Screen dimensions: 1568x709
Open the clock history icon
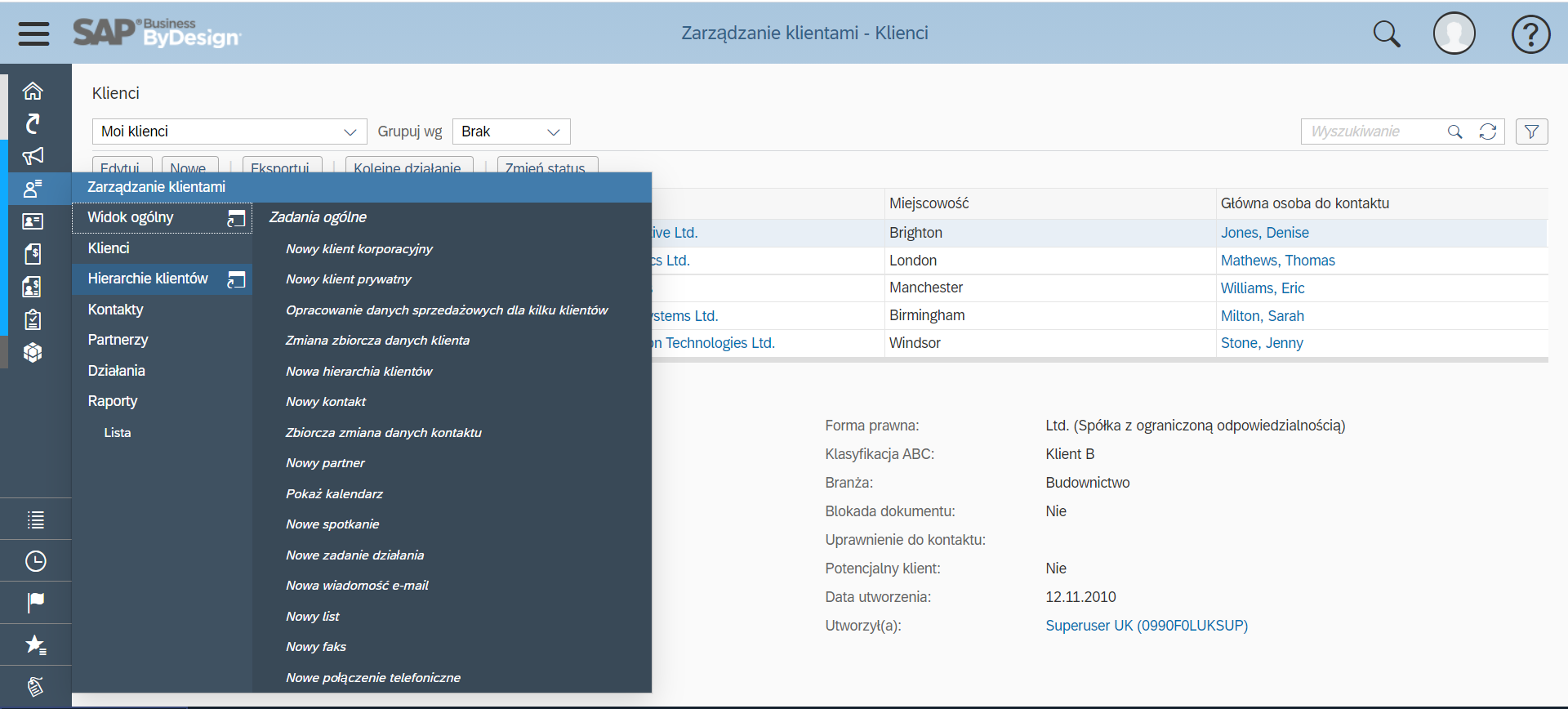click(x=35, y=561)
